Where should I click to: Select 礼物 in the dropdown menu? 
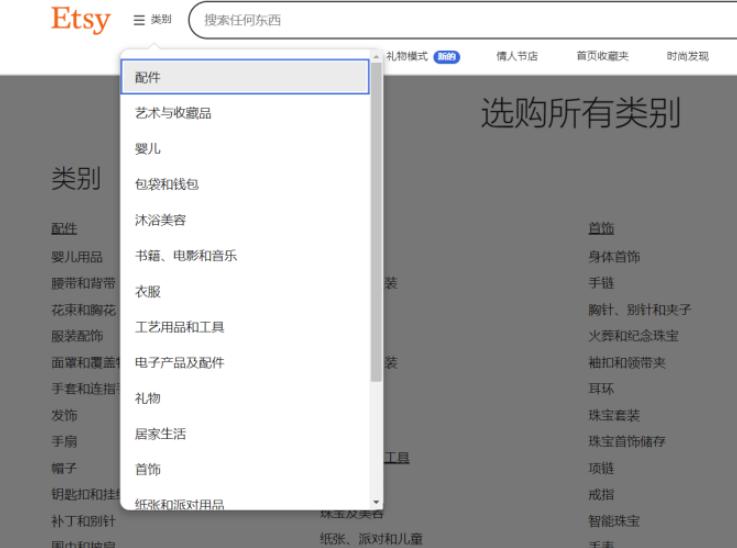coord(245,399)
